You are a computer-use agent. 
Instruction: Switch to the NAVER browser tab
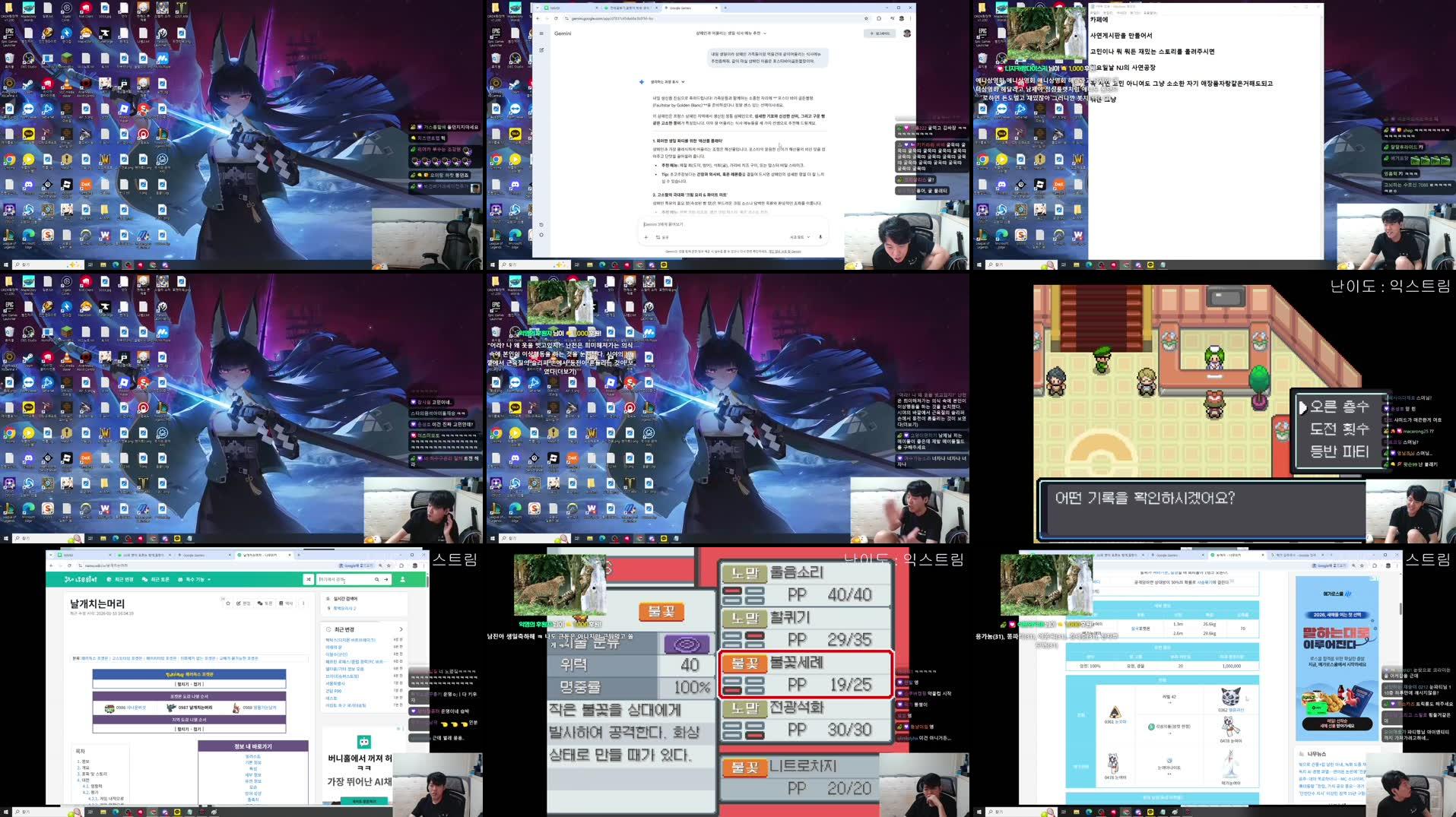click(x=557, y=8)
